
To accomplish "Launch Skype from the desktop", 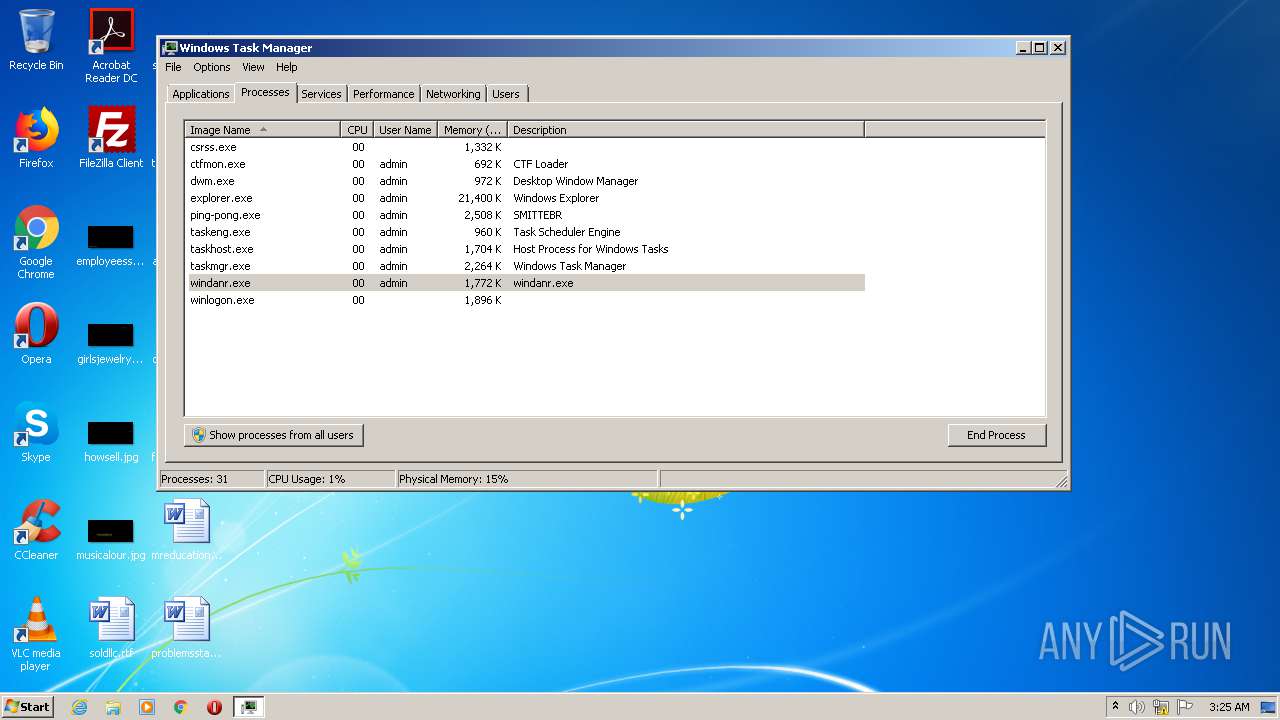I will pos(36,431).
